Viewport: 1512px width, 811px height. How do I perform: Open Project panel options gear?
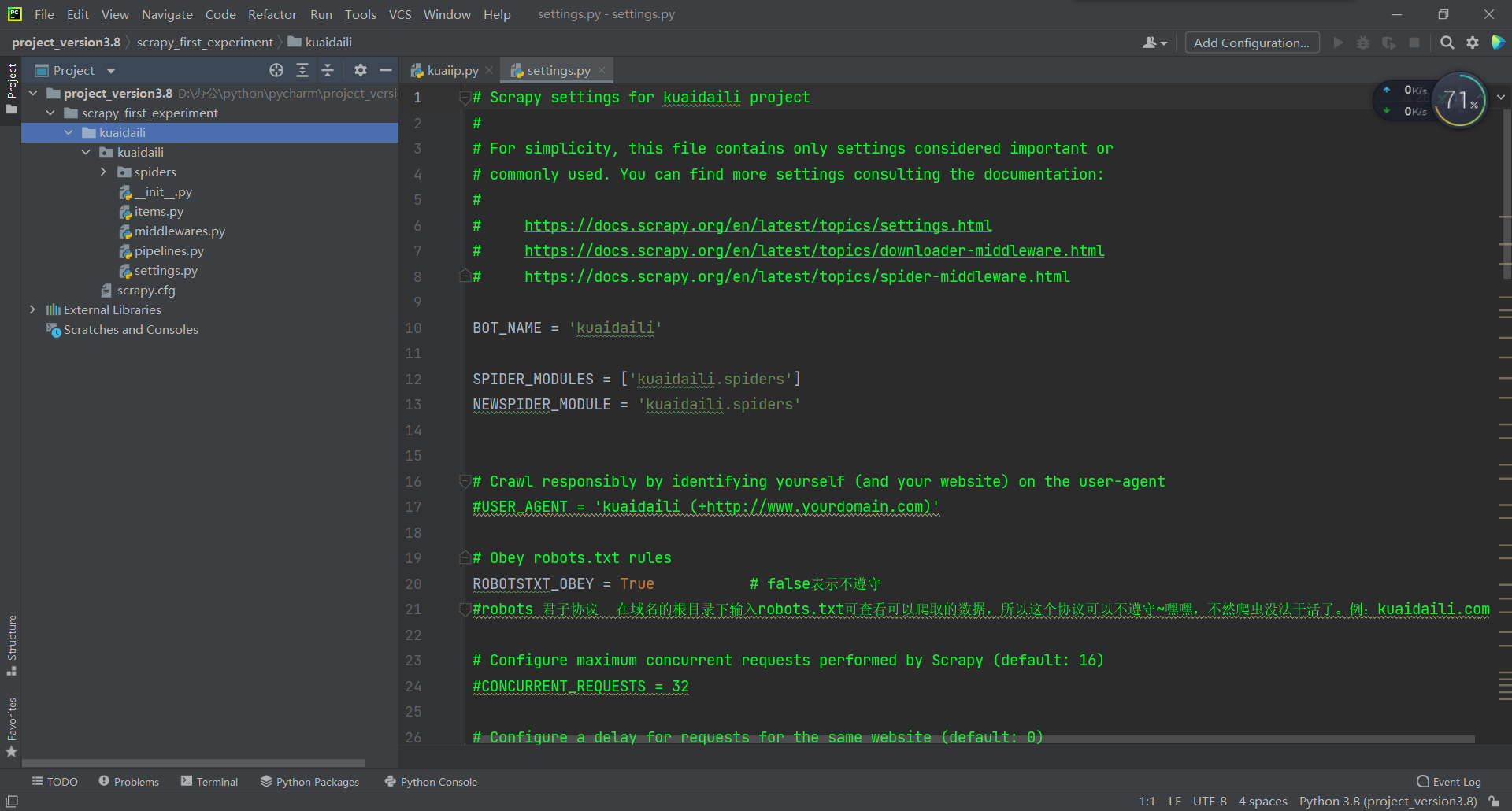(361, 70)
